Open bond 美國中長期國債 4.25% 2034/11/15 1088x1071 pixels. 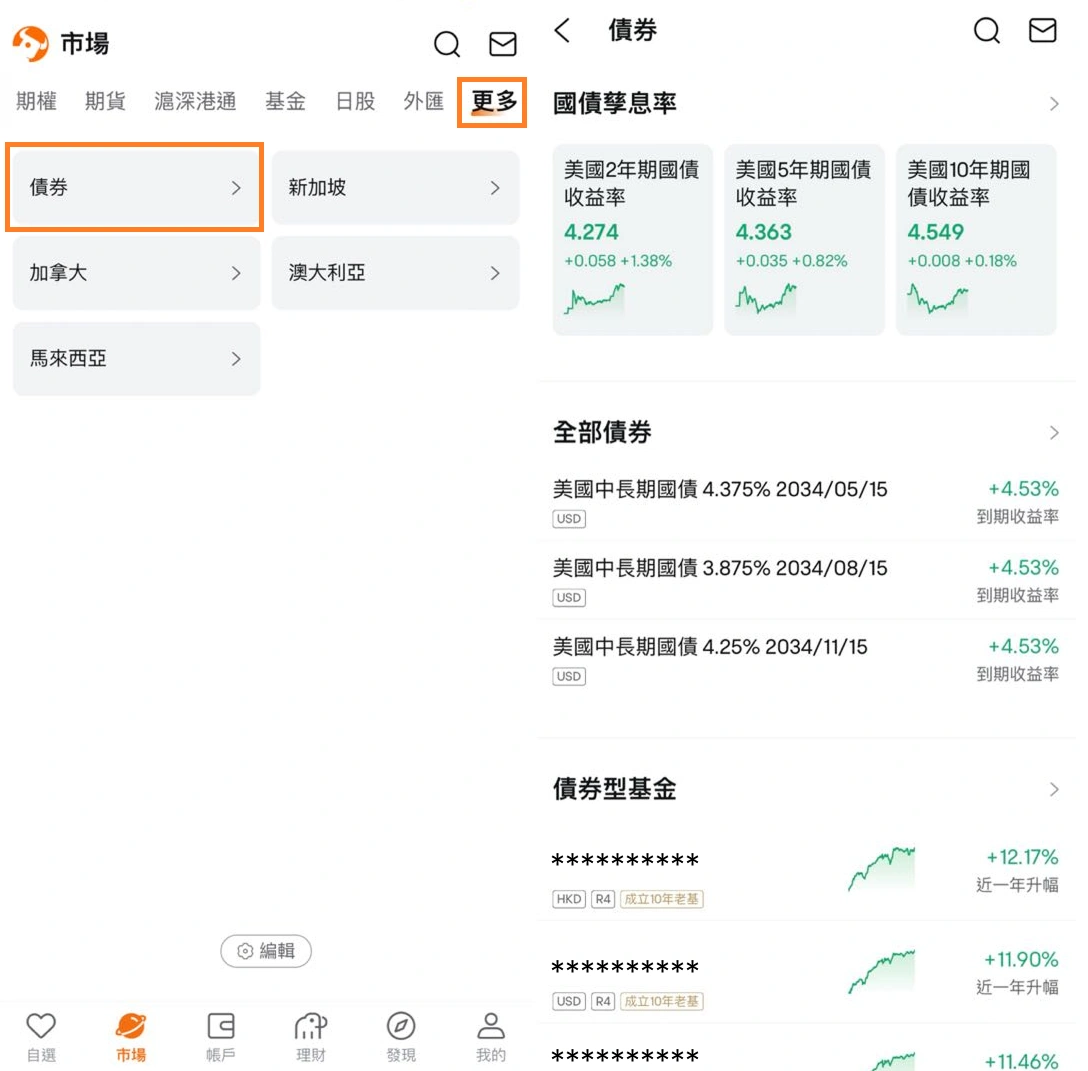point(806,660)
